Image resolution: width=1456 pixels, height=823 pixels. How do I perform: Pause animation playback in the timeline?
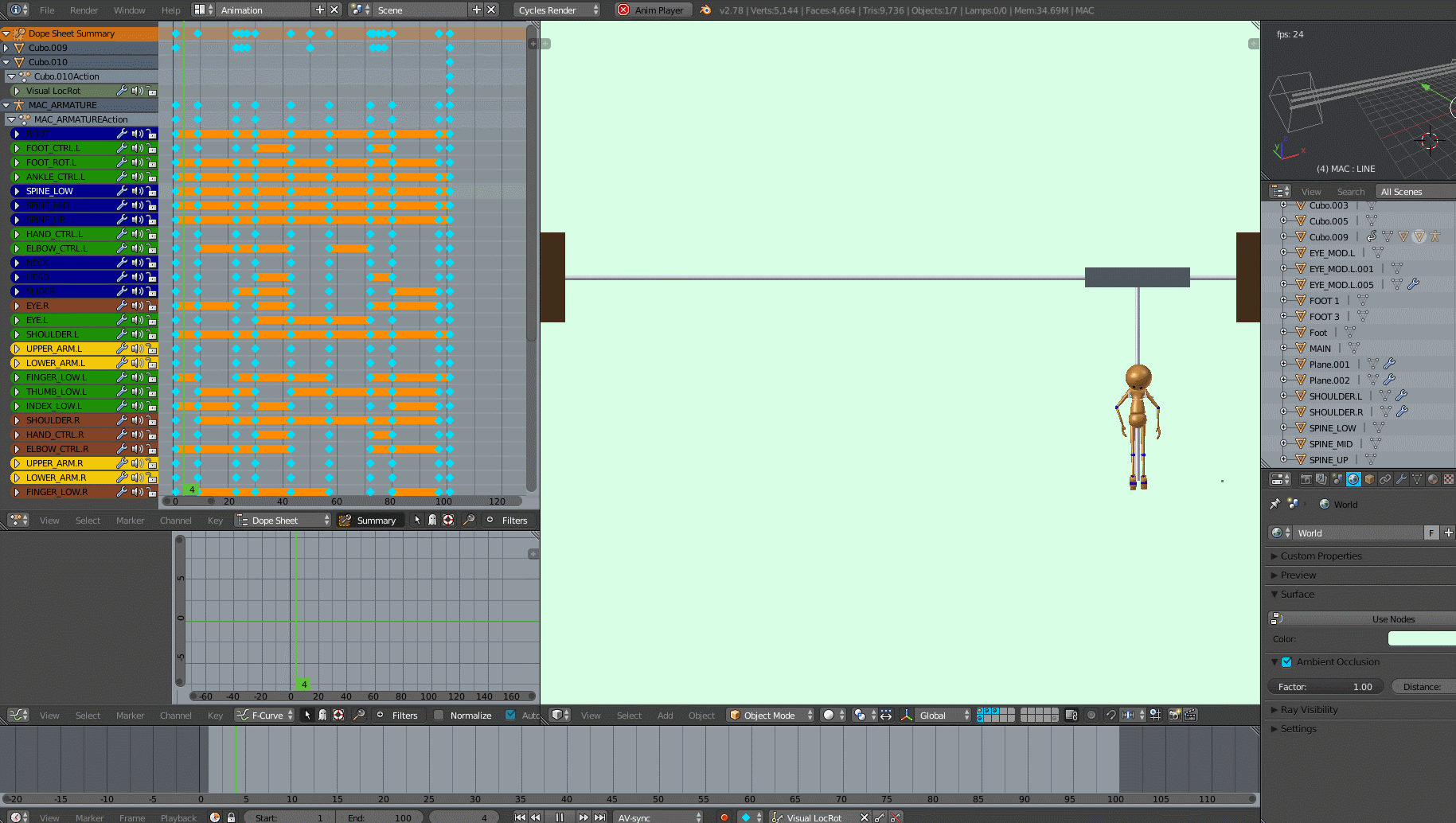point(560,817)
